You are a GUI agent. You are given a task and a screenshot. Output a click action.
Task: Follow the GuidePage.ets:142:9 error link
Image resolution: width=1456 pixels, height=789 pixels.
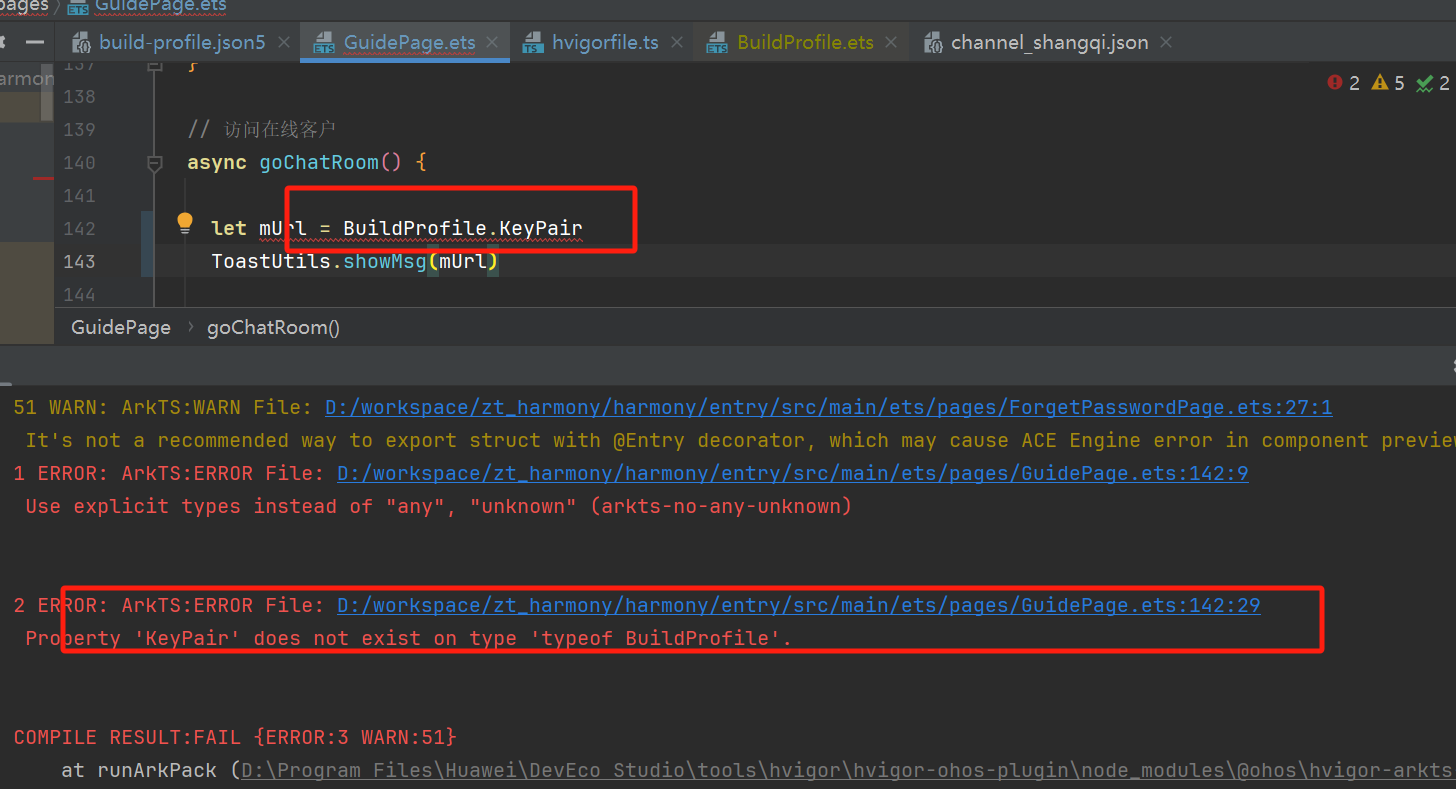point(793,474)
